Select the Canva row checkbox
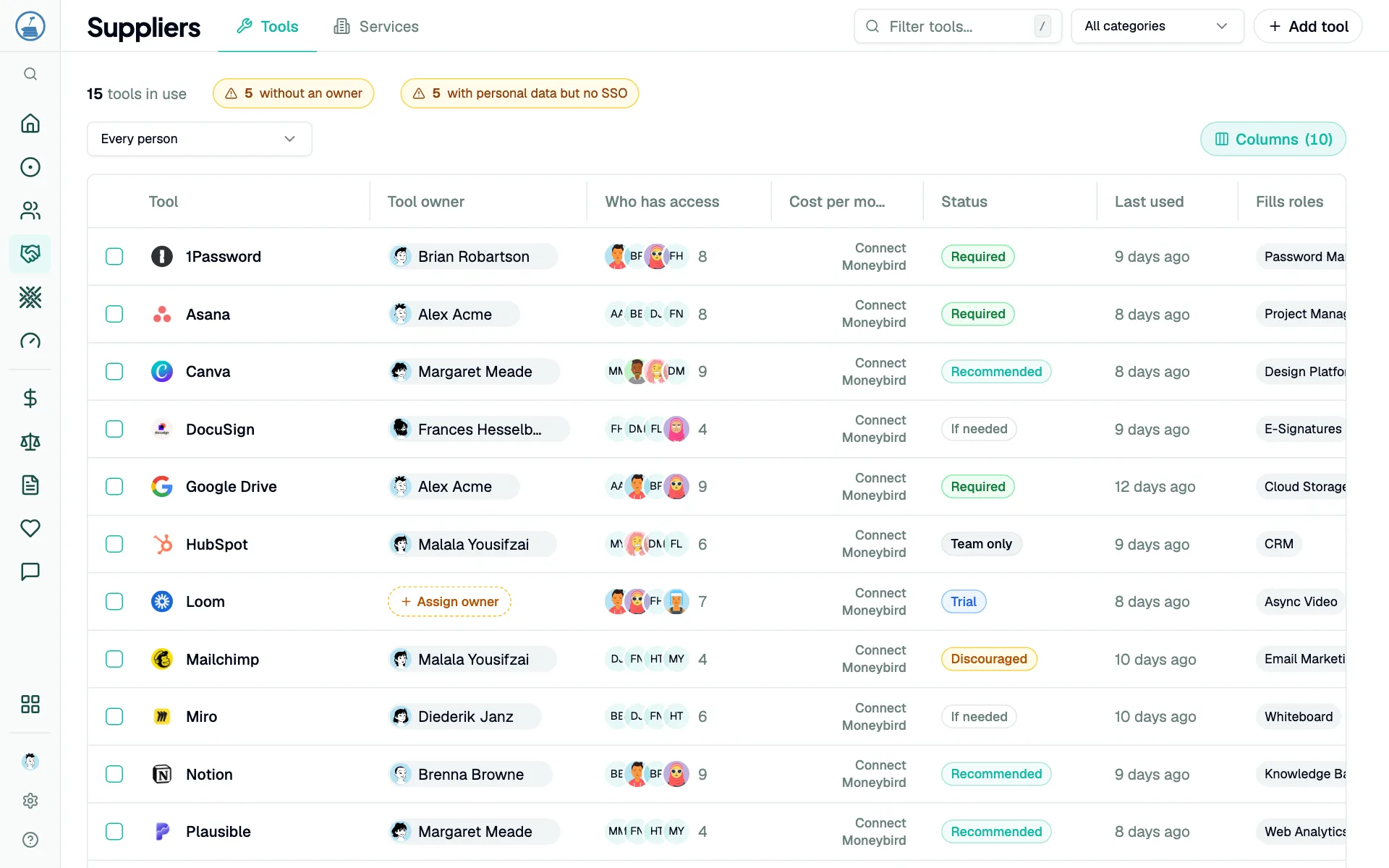The height and width of the screenshot is (868, 1389). (x=114, y=372)
